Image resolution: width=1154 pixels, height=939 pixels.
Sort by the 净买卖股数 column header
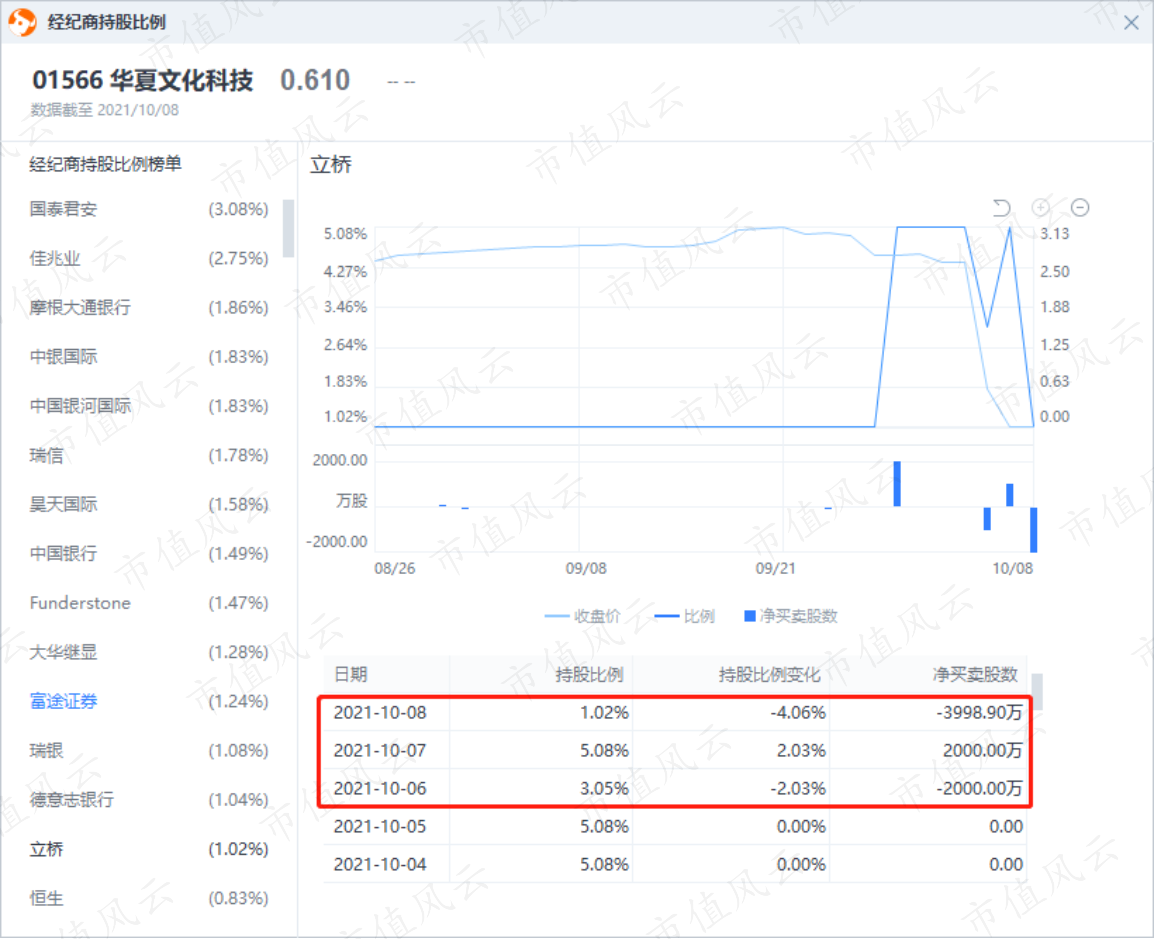tap(975, 674)
